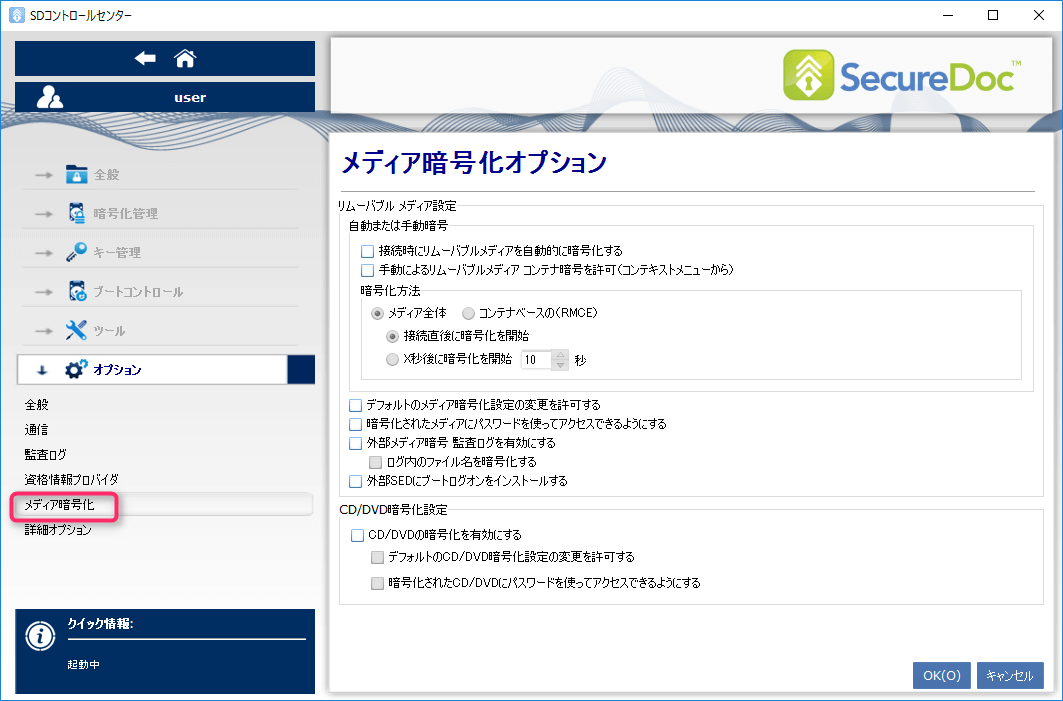Viewport: 1063px width, 701px height.
Task: Increase seconds with spinner up arrow
Action: coord(560,353)
